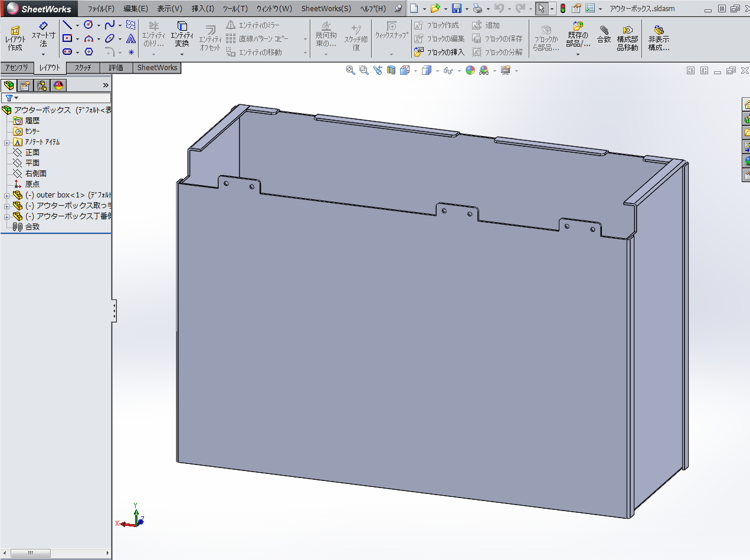The height and width of the screenshot is (560, 750).
Task: Open the スマート寸法 dropdown arrow
Action: tap(43, 54)
